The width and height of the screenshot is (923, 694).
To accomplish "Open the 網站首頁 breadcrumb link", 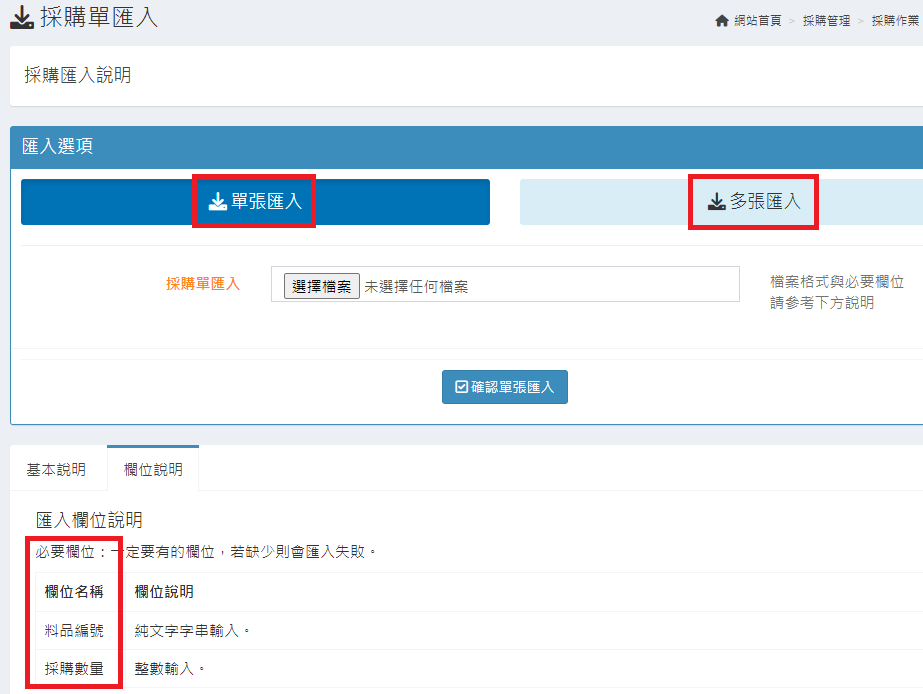I will (757, 21).
